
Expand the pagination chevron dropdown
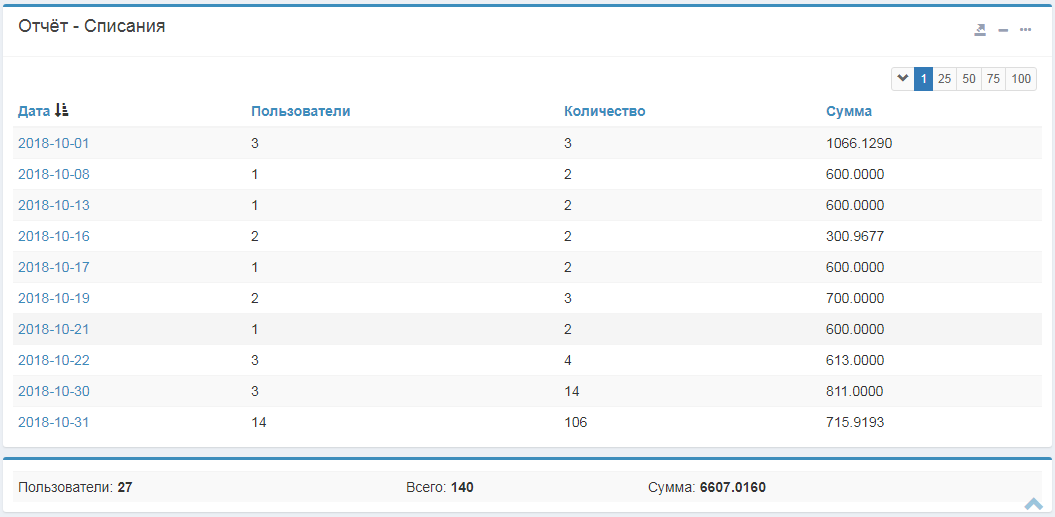pyautogui.click(x=902, y=79)
